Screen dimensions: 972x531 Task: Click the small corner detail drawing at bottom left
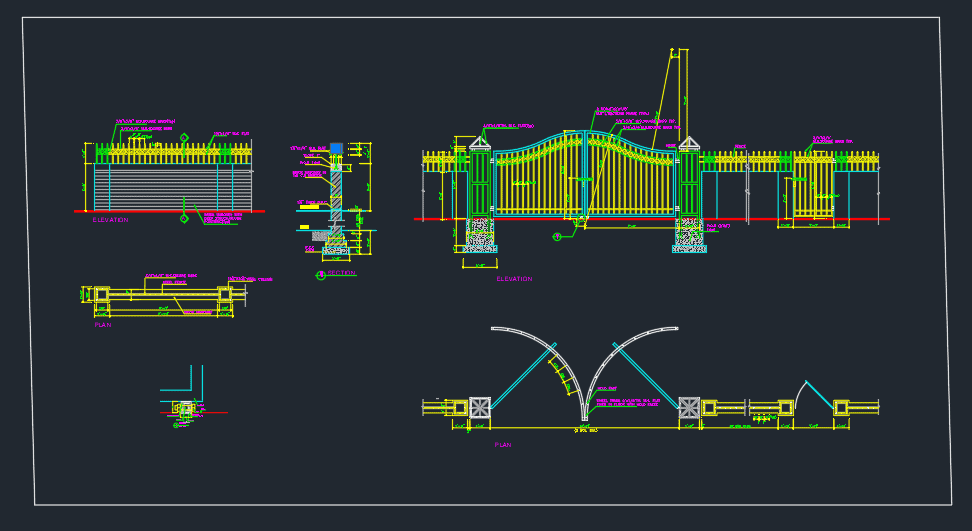(x=185, y=397)
